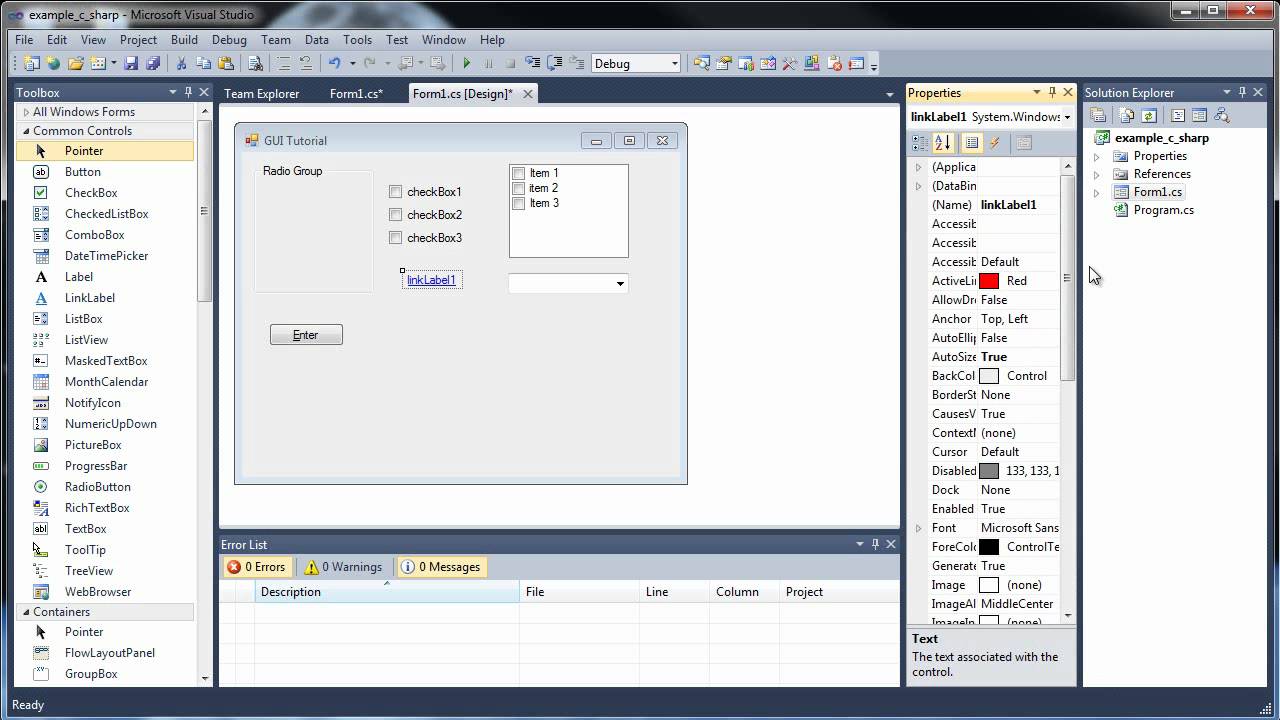Viewport: 1280px width, 720px height.
Task: Click the gray DisabledLinkColor swatch
Action: 989,471
